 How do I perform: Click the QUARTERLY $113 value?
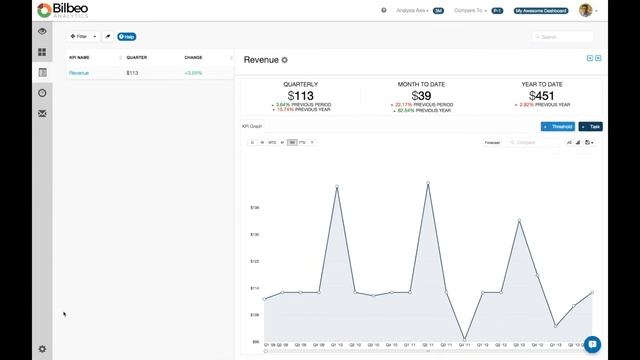click(x=300, y=96)
